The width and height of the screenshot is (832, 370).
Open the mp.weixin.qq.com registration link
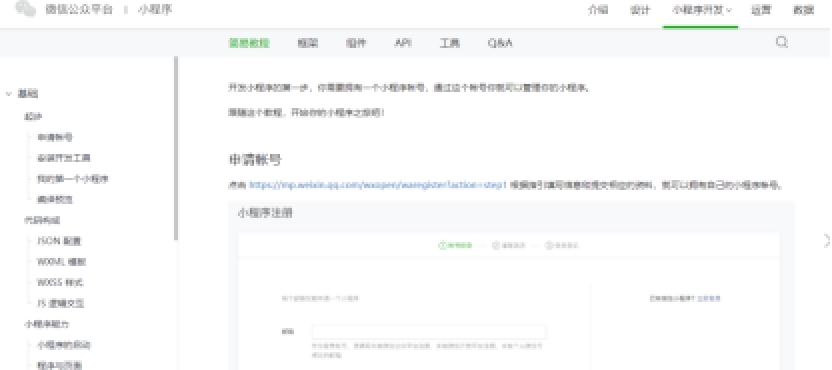(x=378, y=185)
